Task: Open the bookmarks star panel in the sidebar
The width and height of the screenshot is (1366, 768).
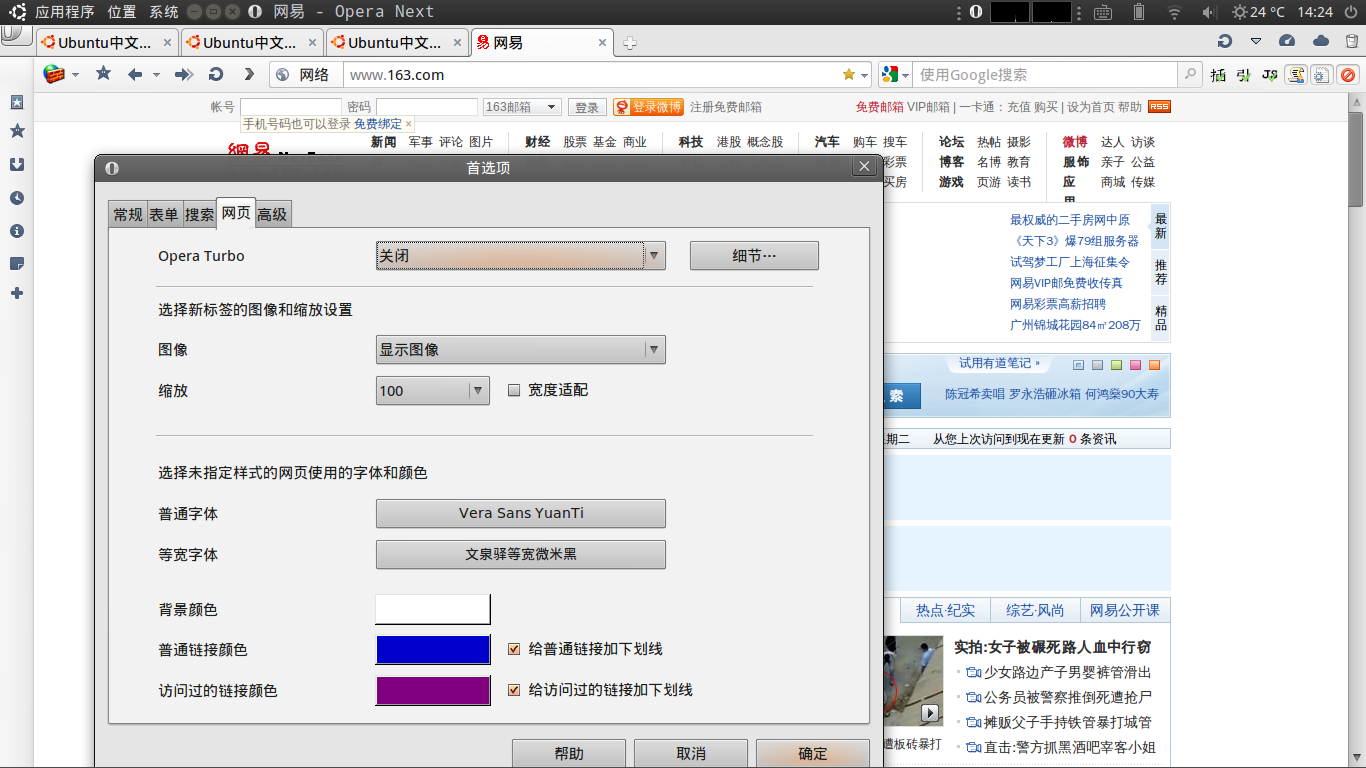Action: coord(17,131)
